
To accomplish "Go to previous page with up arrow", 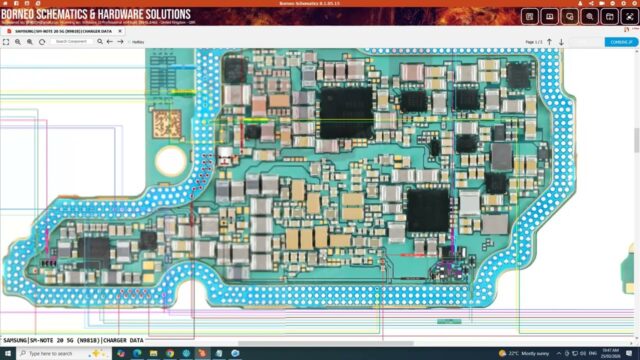I will pos(549,42).
